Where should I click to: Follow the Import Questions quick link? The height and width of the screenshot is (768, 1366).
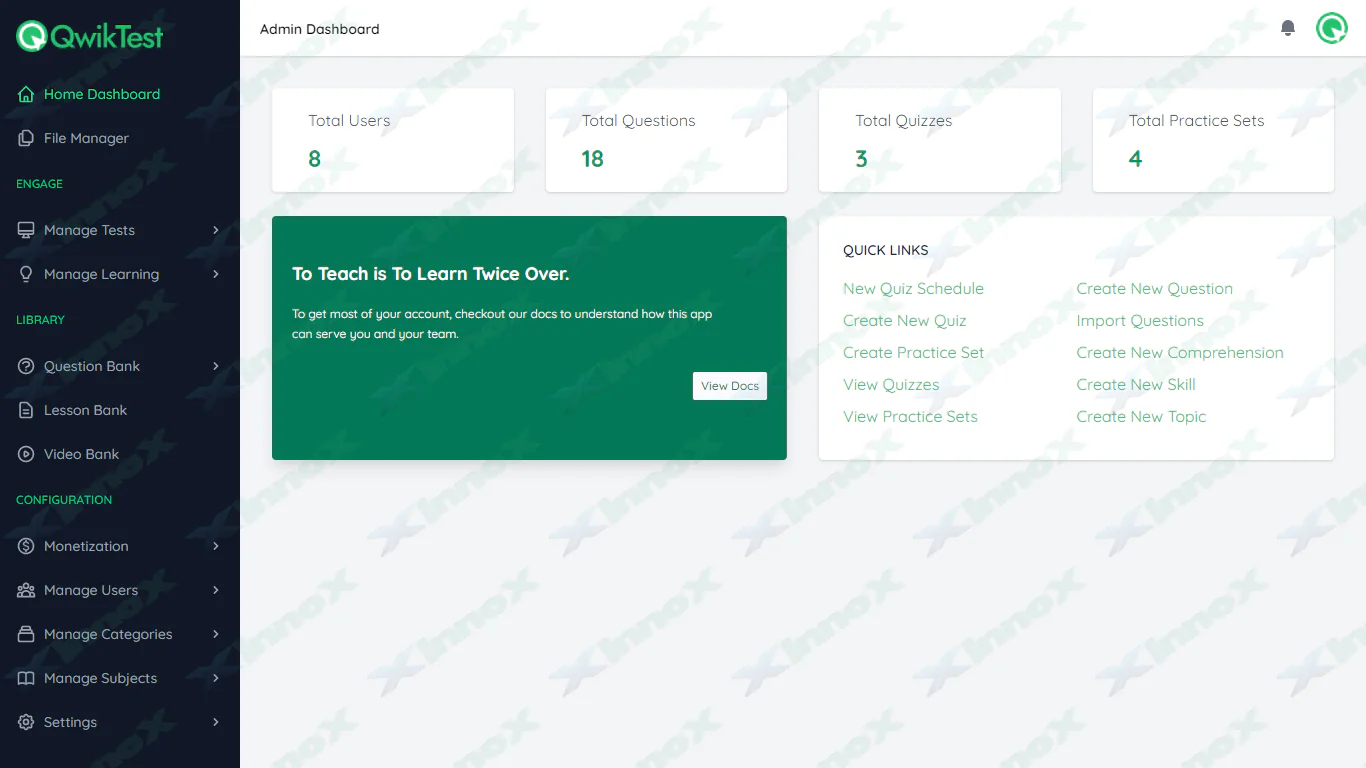pos(1139,321)
